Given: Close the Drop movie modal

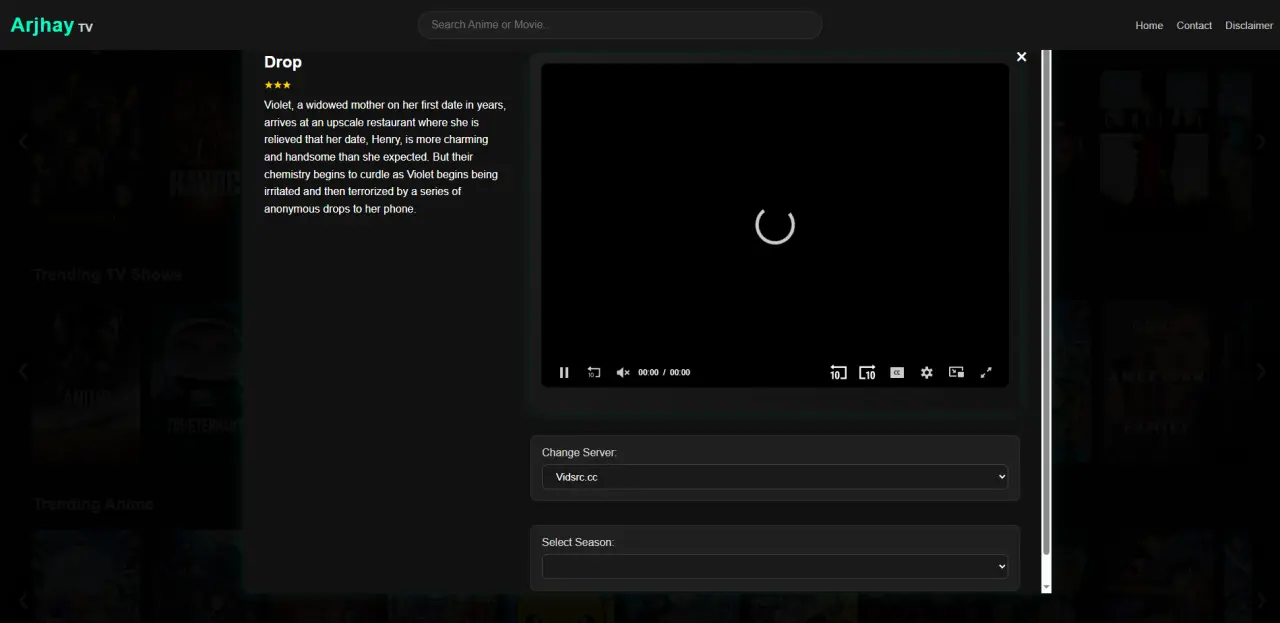Looking at the screenshot, I should (1021, 57).
